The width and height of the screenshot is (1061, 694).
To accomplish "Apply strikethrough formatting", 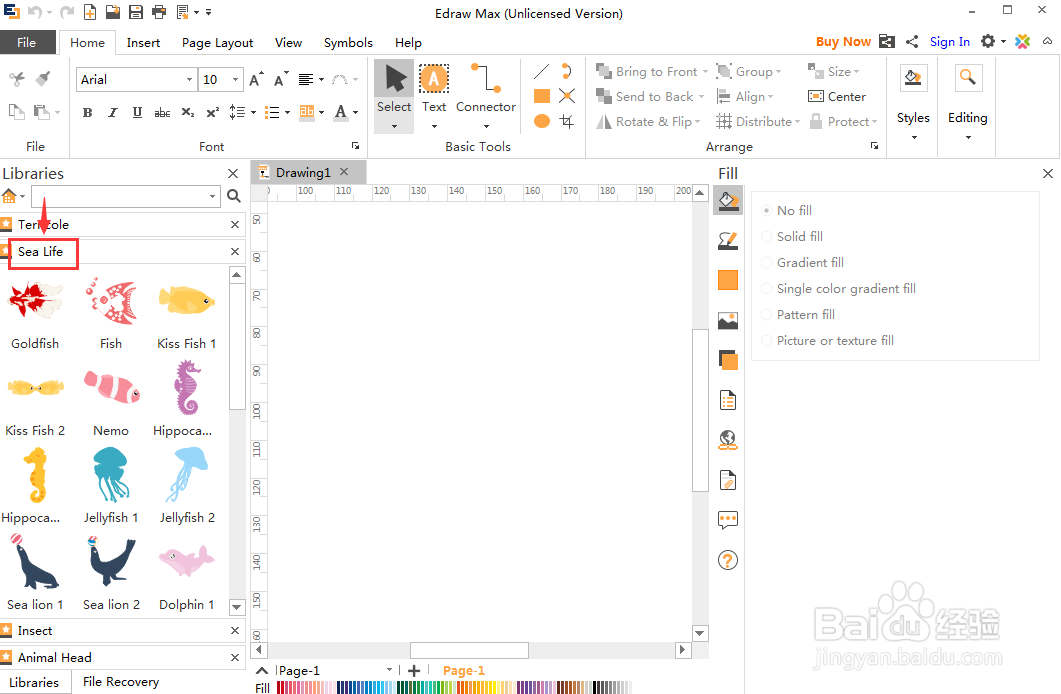I will click(x=162, y=112).
